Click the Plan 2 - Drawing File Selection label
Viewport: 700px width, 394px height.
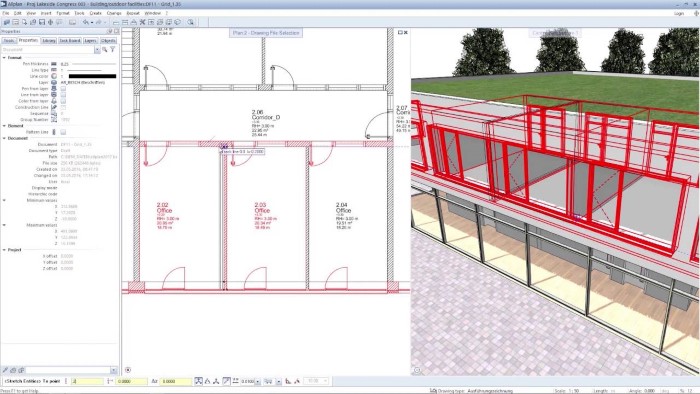pyautogui.click(x=266, y=33)
